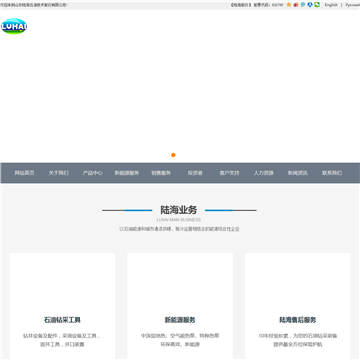Click the yellow star (Qzone) share icon
This screenshot has width=360, height=360.
point(289,5)
